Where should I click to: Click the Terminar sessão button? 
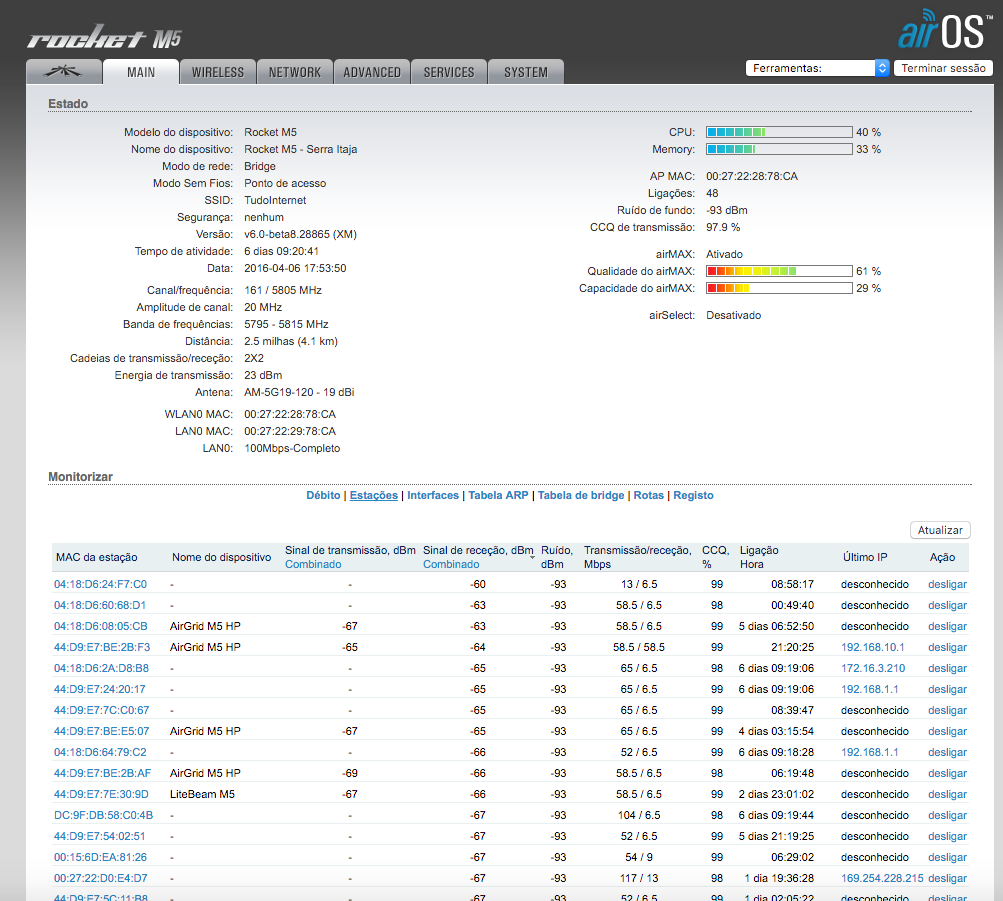point(944,68)
